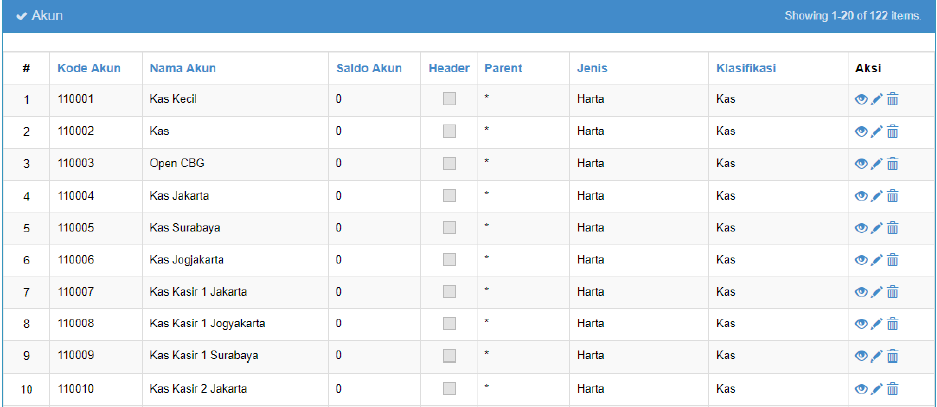The height and width of the screenshot is (407, 937).
Task: Toggle Header checkbox for Kas Kecil
Action: [449, 99]
